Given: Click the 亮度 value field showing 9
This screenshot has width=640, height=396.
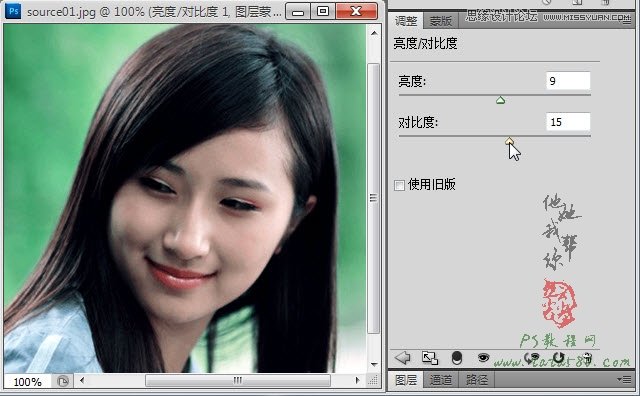Looking at the screenshot, I should pyautogui.click(x=568, y=80).
